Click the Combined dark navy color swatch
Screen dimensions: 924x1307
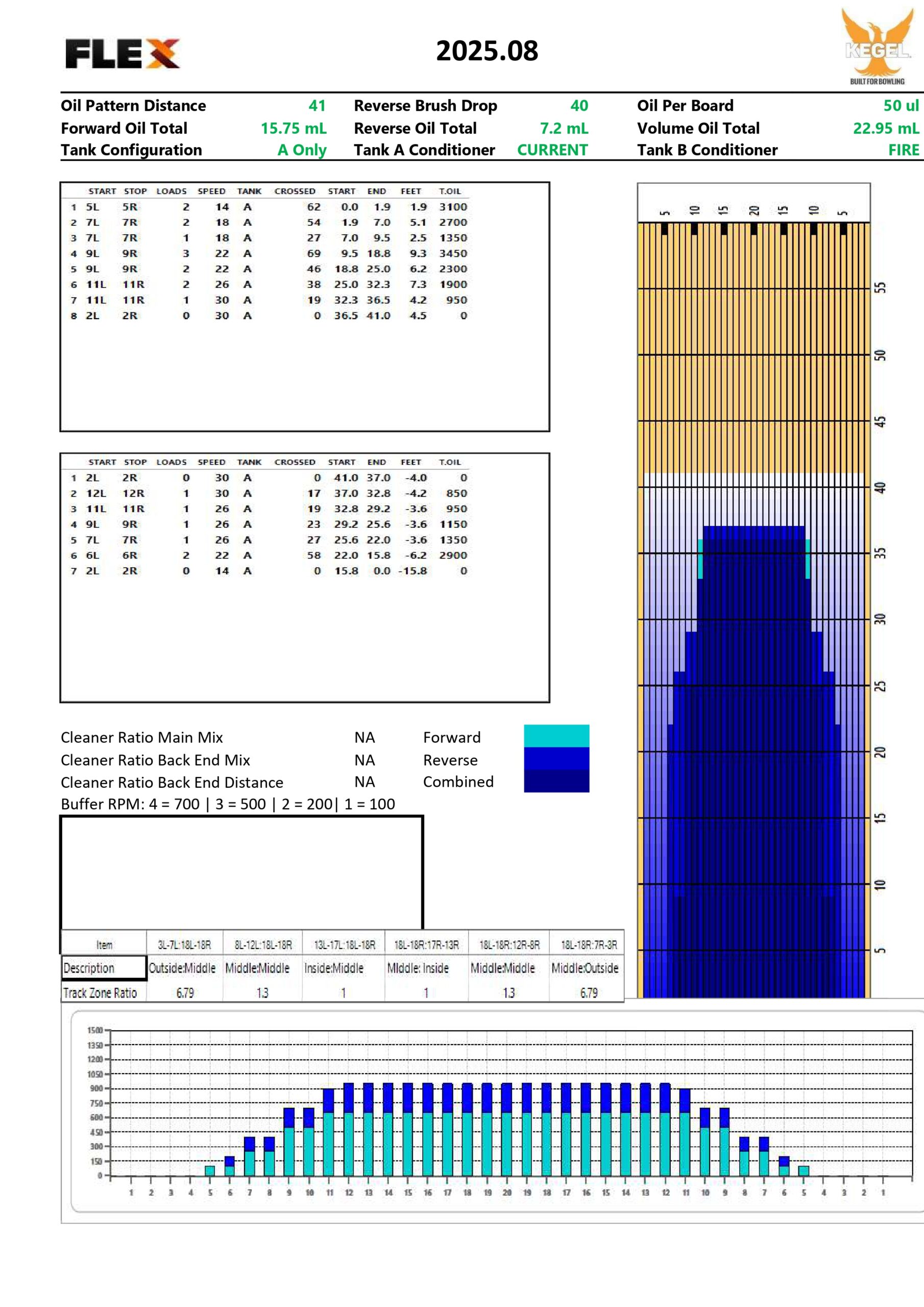click(x=556, y=781)
